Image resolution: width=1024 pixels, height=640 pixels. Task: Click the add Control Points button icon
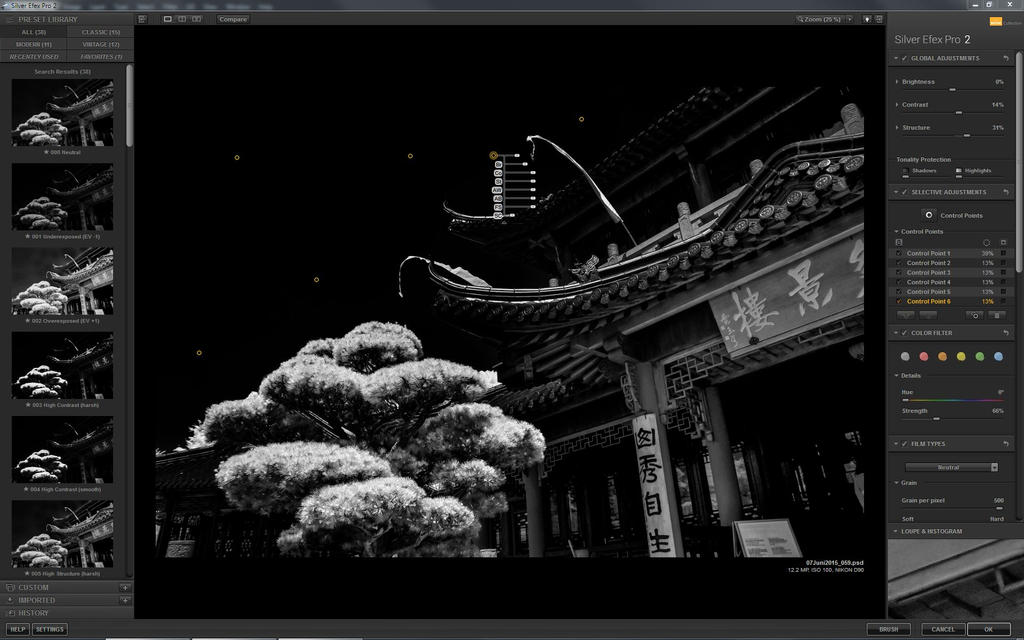(929, 215)
